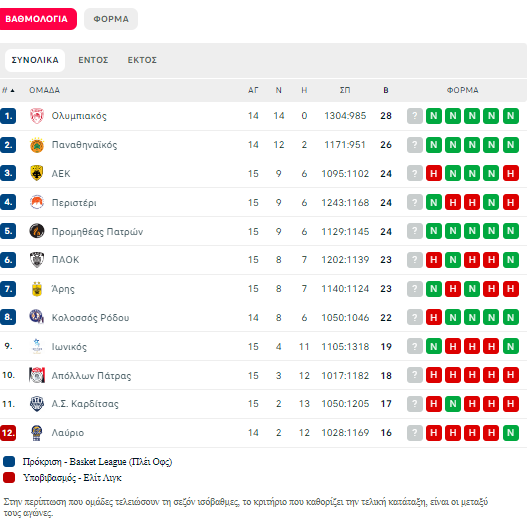
Task: Click Ολυμπιακός gray question mark form box
Action: click(x=415, y=116)
